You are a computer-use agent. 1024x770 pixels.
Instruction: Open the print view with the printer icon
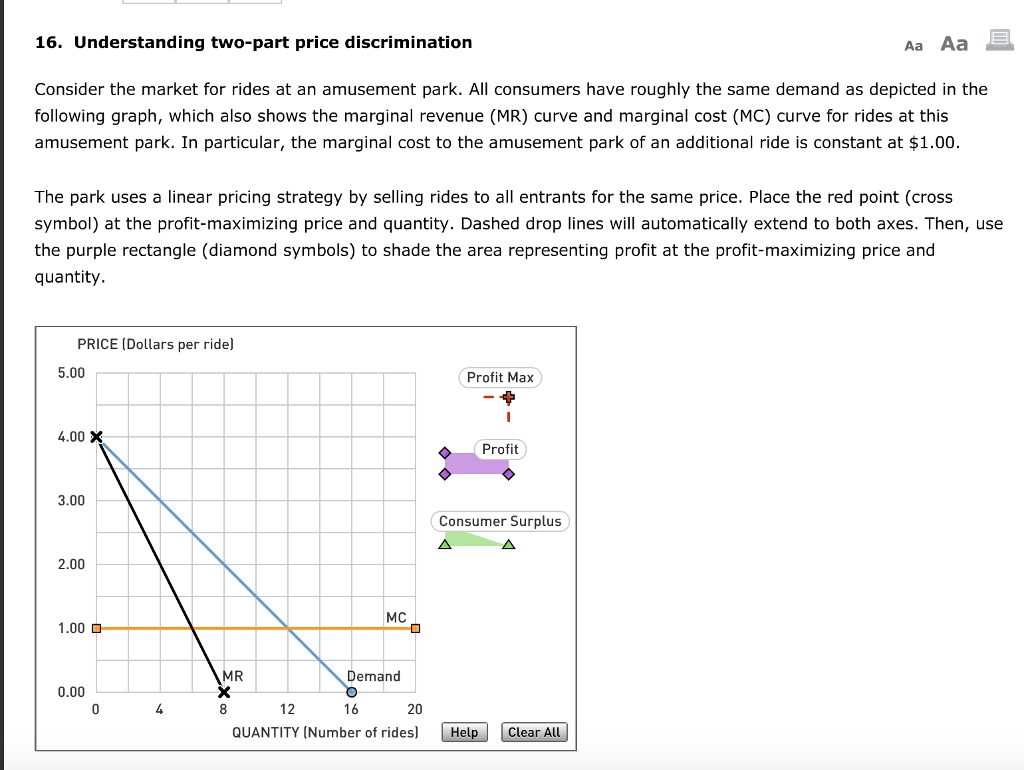(x=997, y=41)
